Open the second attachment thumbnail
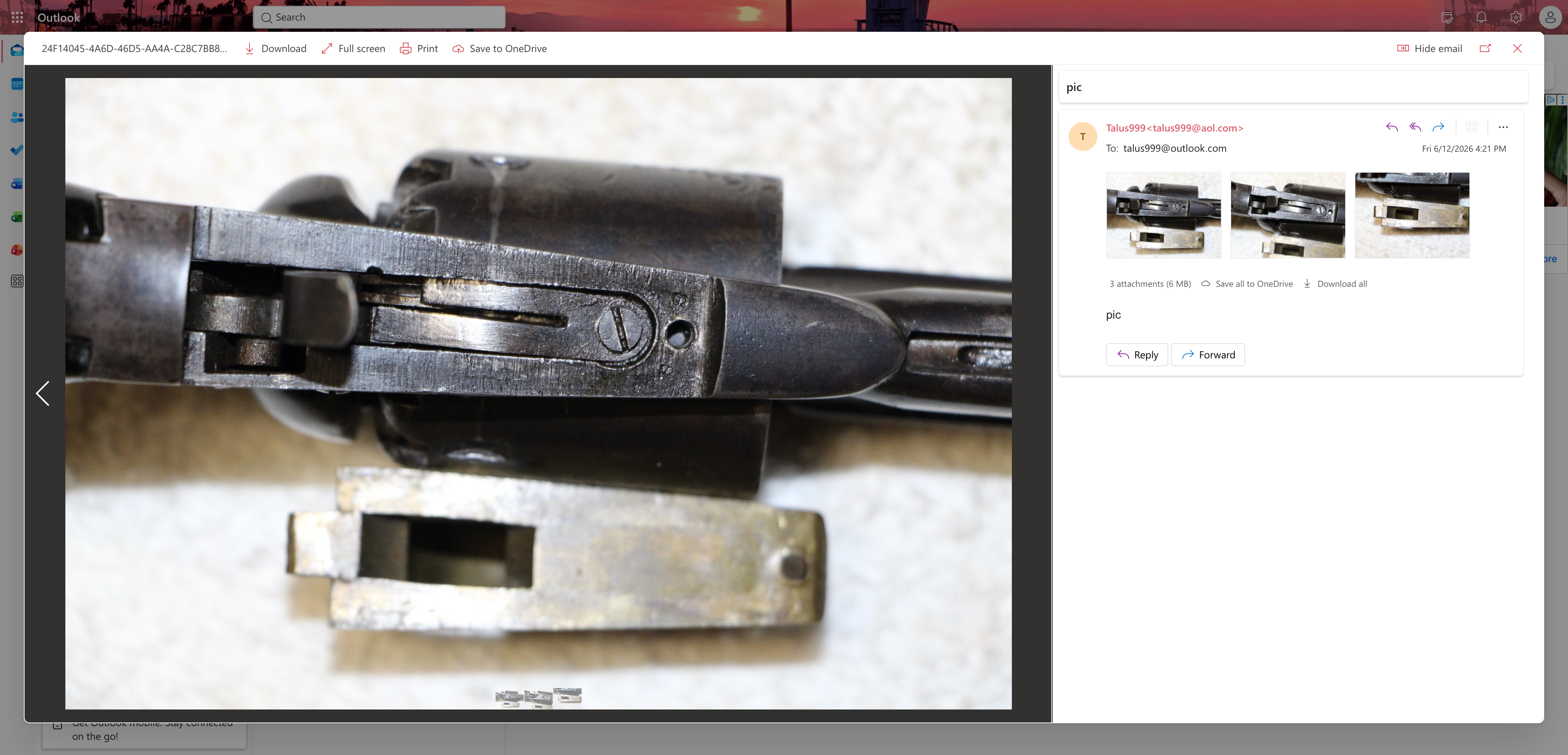 [x=1288, y=215]
